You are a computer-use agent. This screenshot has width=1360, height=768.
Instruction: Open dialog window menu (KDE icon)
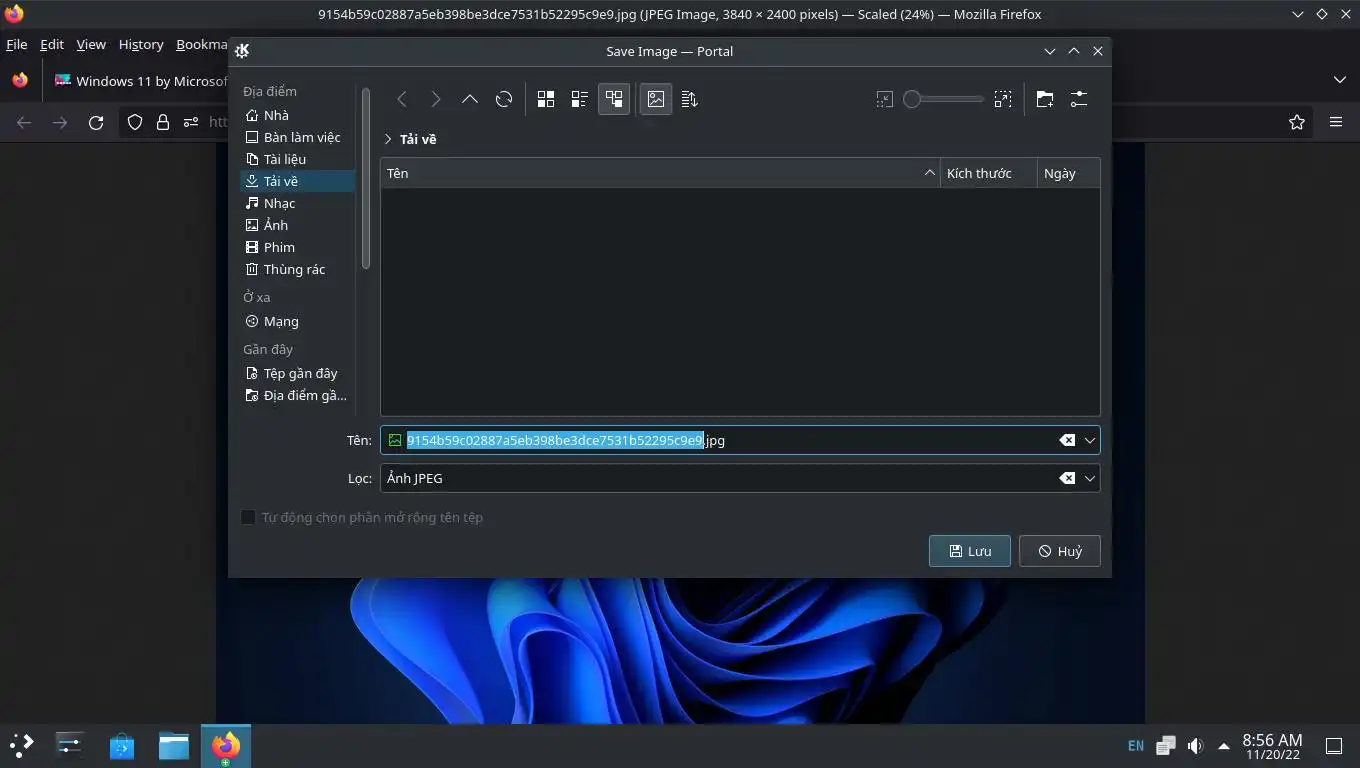242,51
